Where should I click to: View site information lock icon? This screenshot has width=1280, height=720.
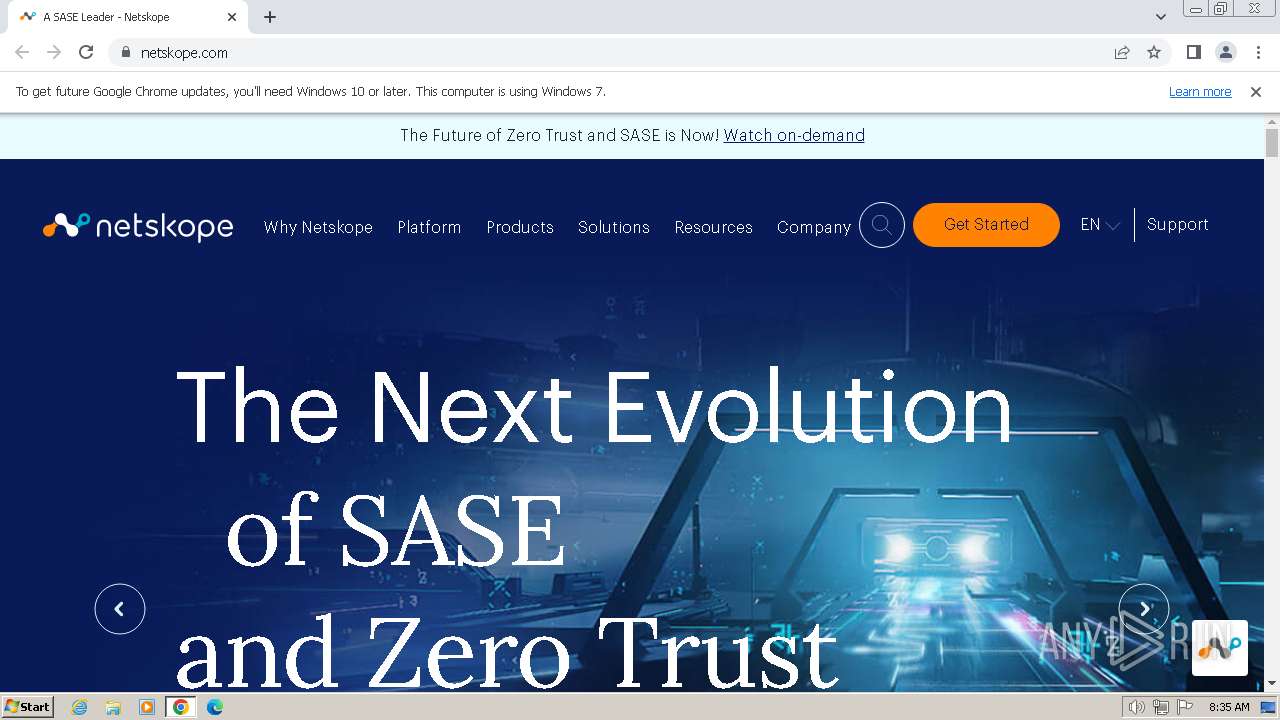(125, 52)
